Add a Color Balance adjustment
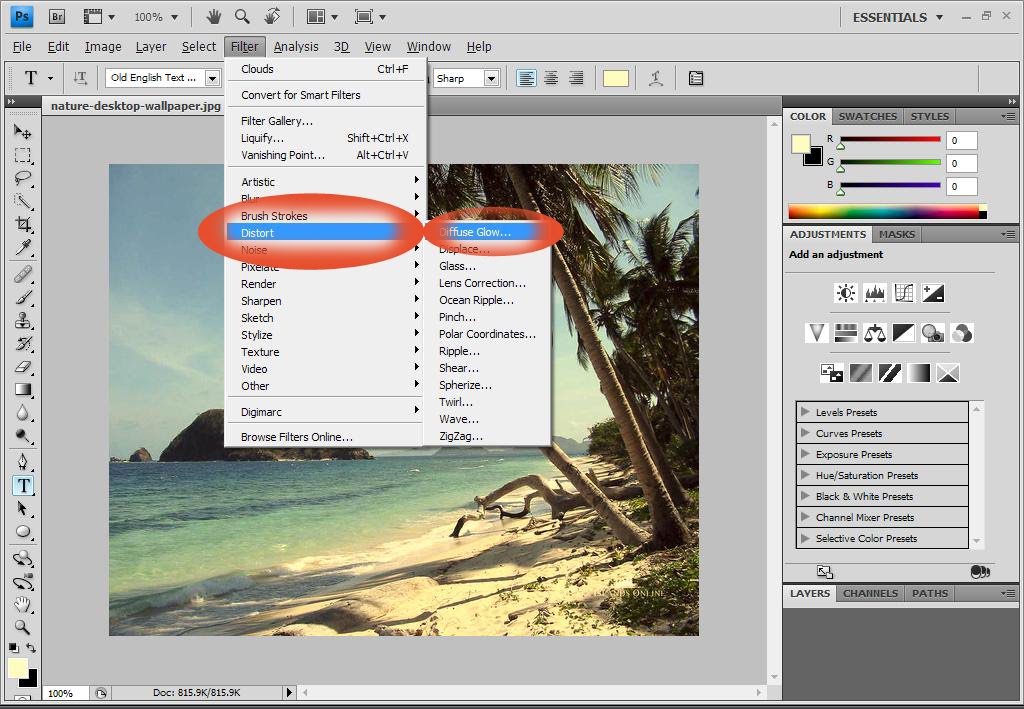 874,334
